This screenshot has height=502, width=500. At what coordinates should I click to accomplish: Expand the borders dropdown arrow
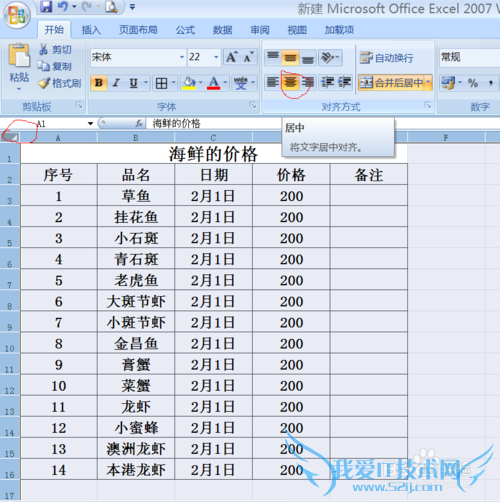coord(173,82)
